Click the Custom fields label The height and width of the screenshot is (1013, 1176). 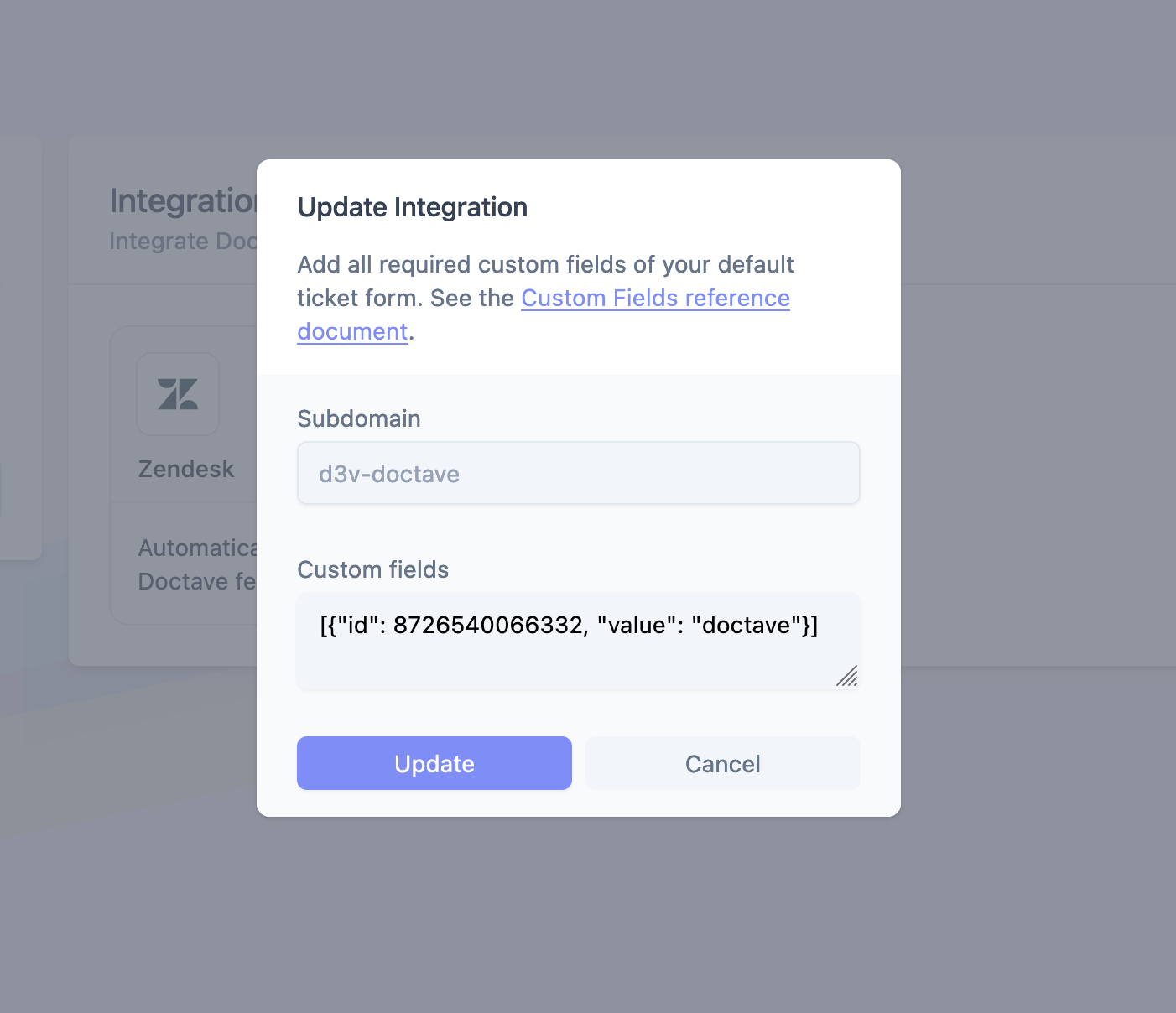coord(372,569)
